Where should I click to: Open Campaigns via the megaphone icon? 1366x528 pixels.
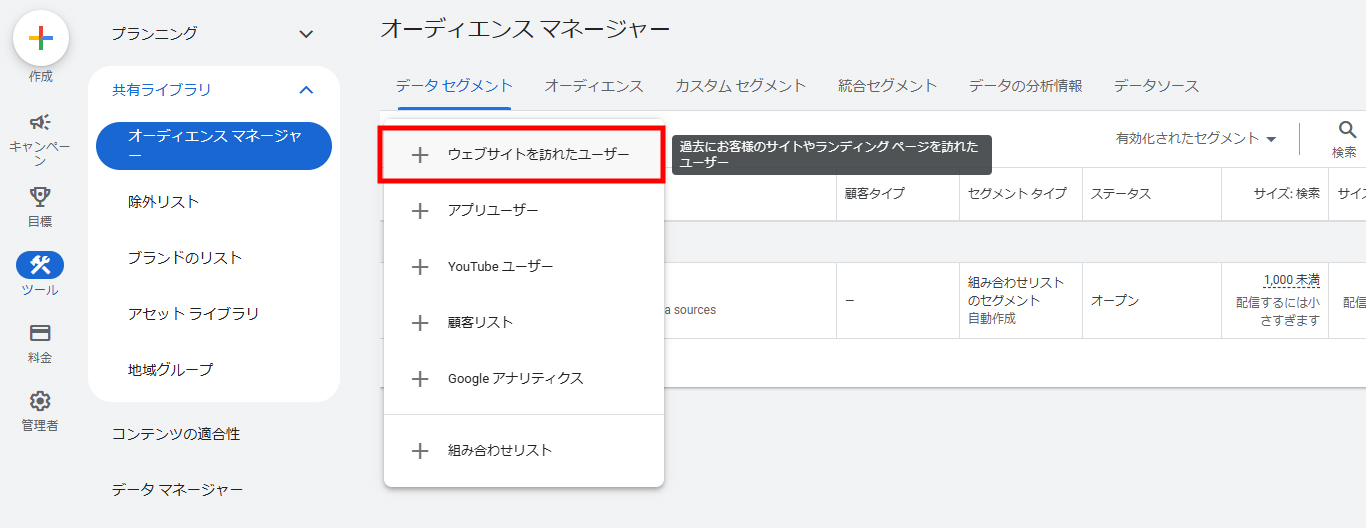pos(40,123)
